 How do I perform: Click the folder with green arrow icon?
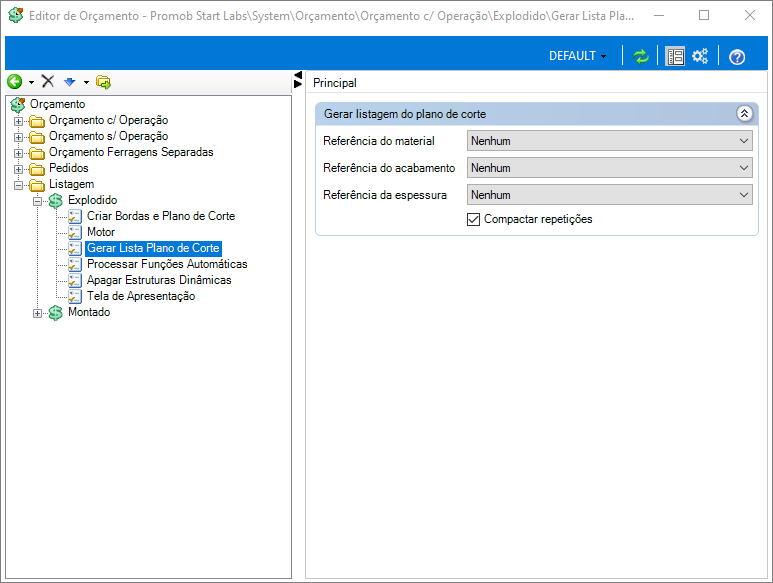(103, 82)
